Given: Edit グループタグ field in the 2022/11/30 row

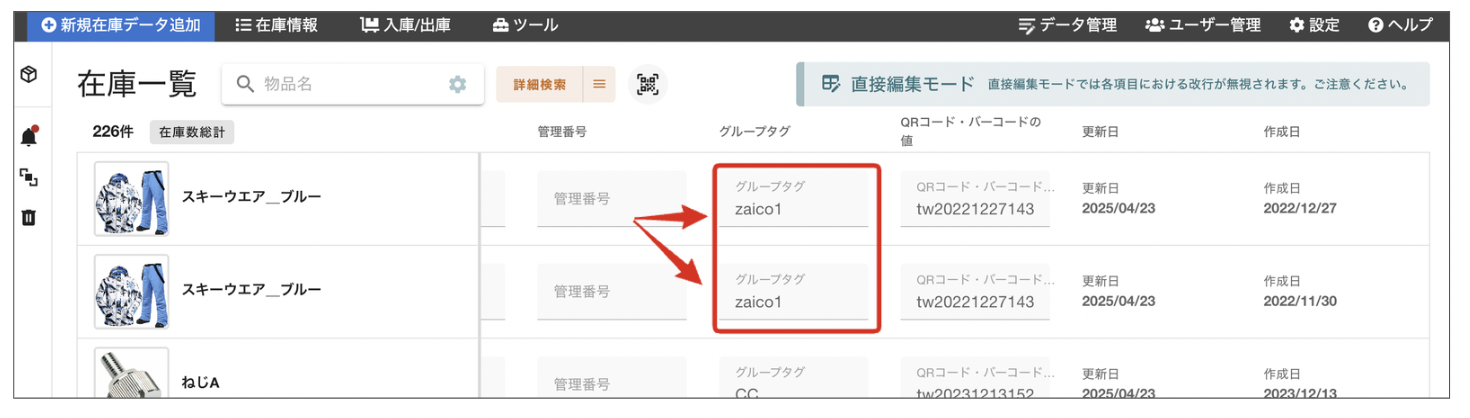Looking at the screenshot, I should pyautogui.click(x=793, y=291).
